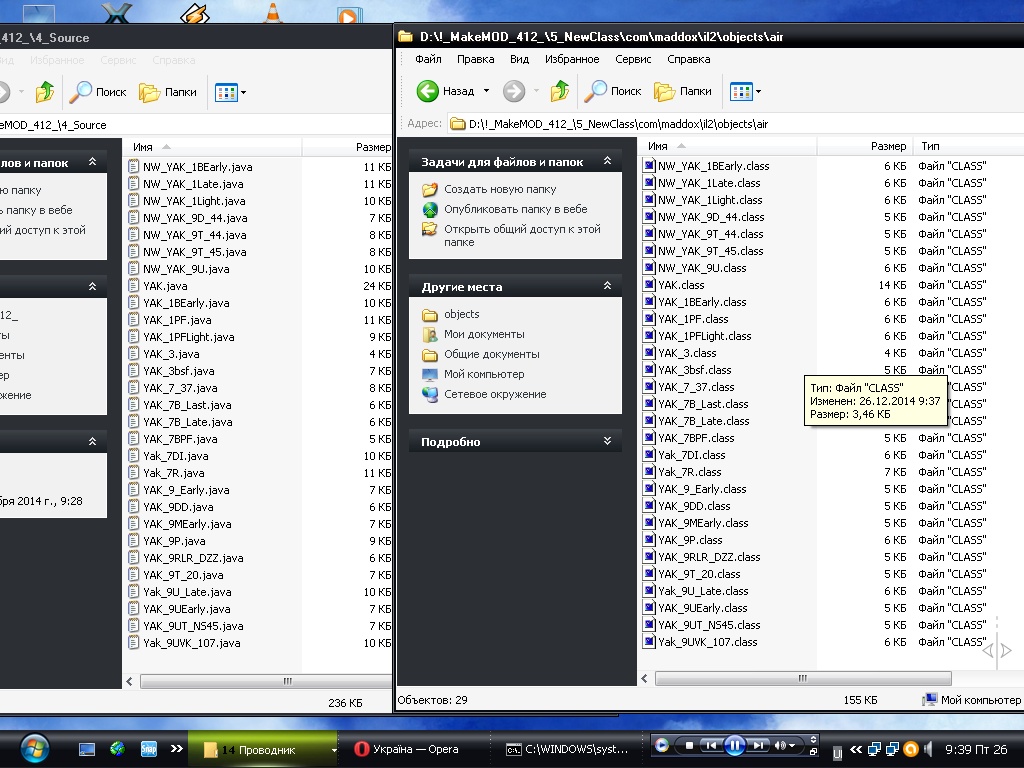Select YAK_7_37.java file icon
The width and height of the screenshot is (1024, 768).
click(134, 388)
